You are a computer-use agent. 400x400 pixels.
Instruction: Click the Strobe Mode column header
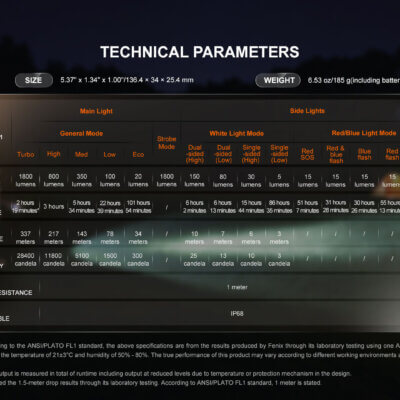point(167,143)
